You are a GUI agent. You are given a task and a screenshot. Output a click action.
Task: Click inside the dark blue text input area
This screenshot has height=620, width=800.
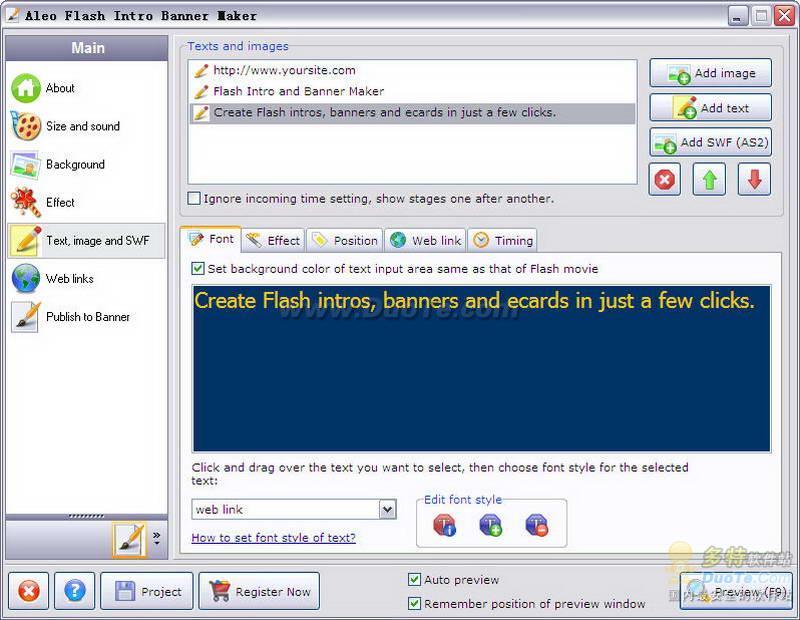(x=482, y=368)
